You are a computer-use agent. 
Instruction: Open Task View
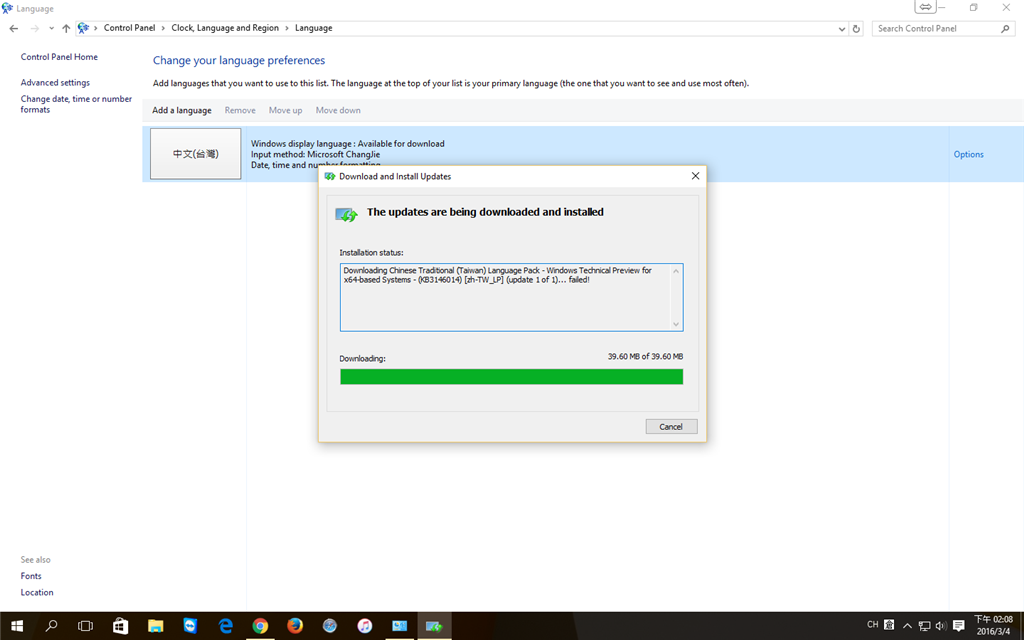point(86,626)
